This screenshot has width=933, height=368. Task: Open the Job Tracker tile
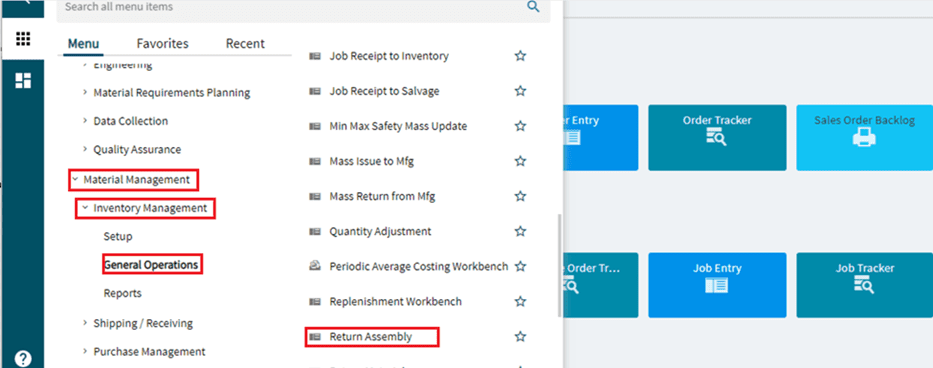coord(865,285)
